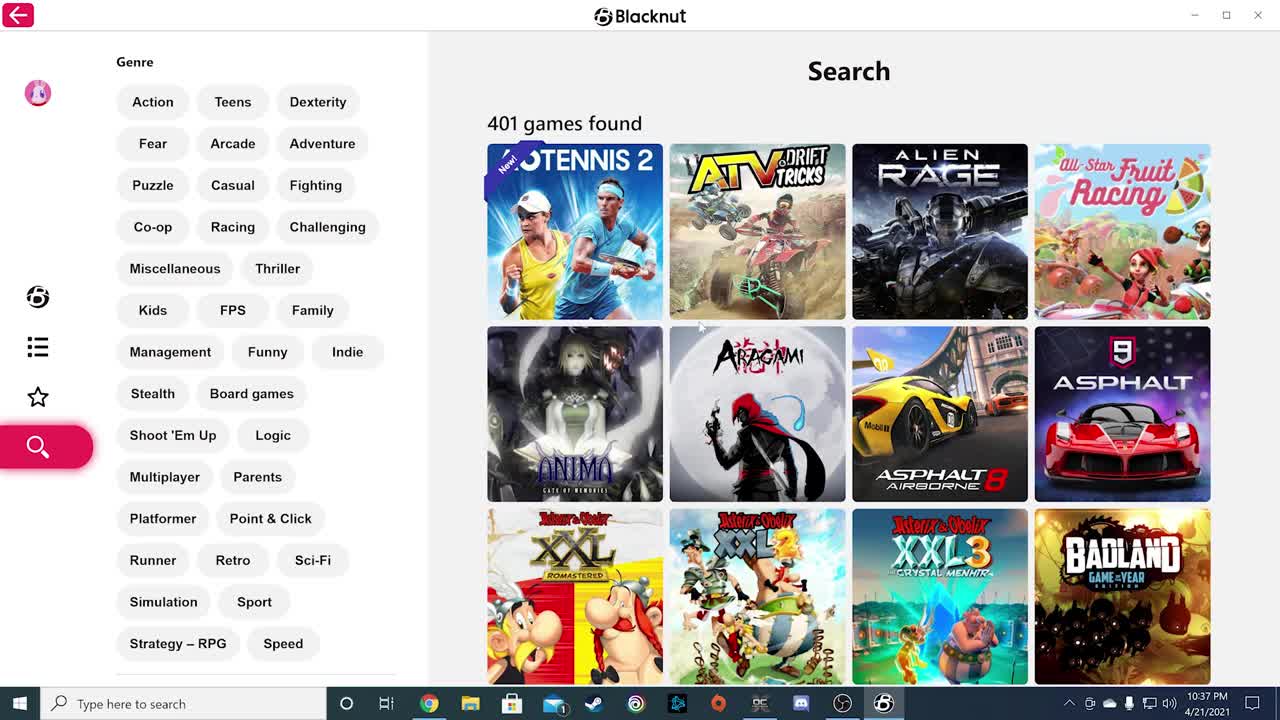Launch Discord from the taskbar
The width and height of the screenshot is (1280, 720).
(801, 704)
